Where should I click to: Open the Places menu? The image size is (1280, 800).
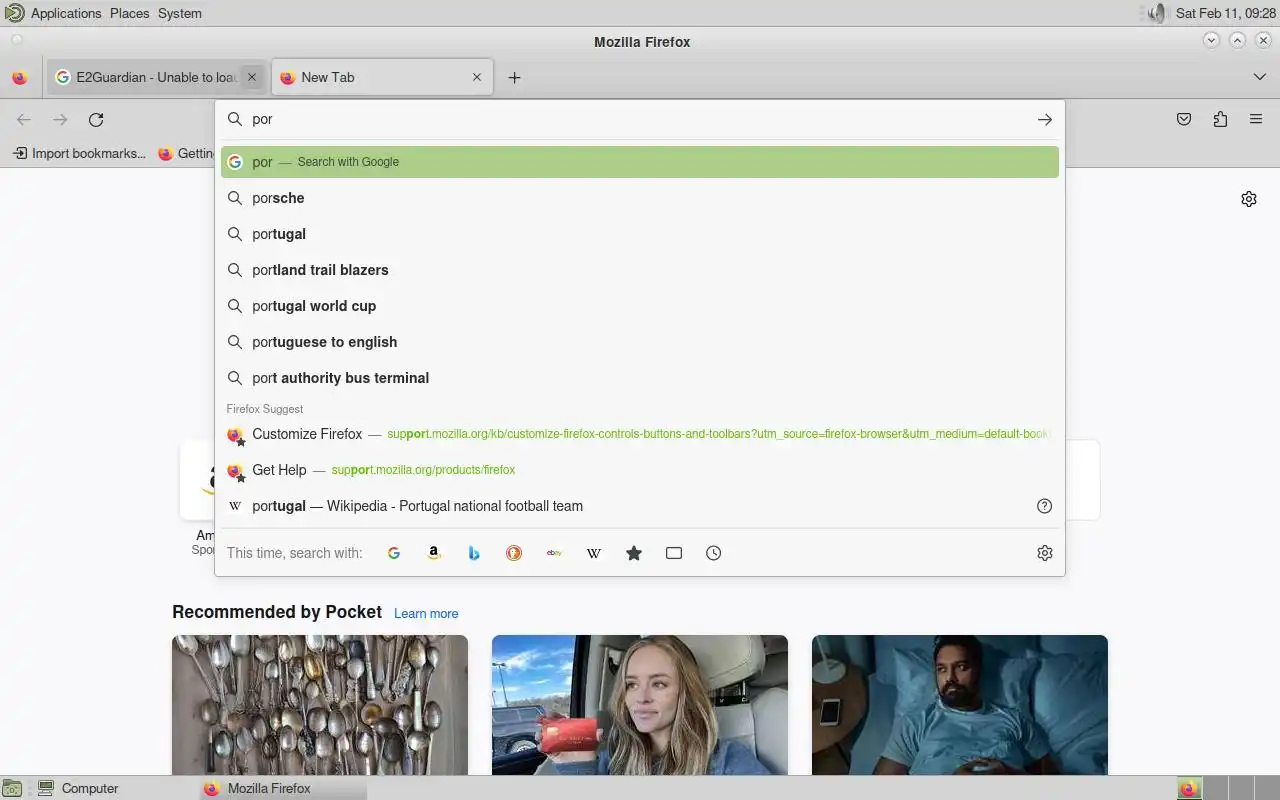(x=129, y=13)
